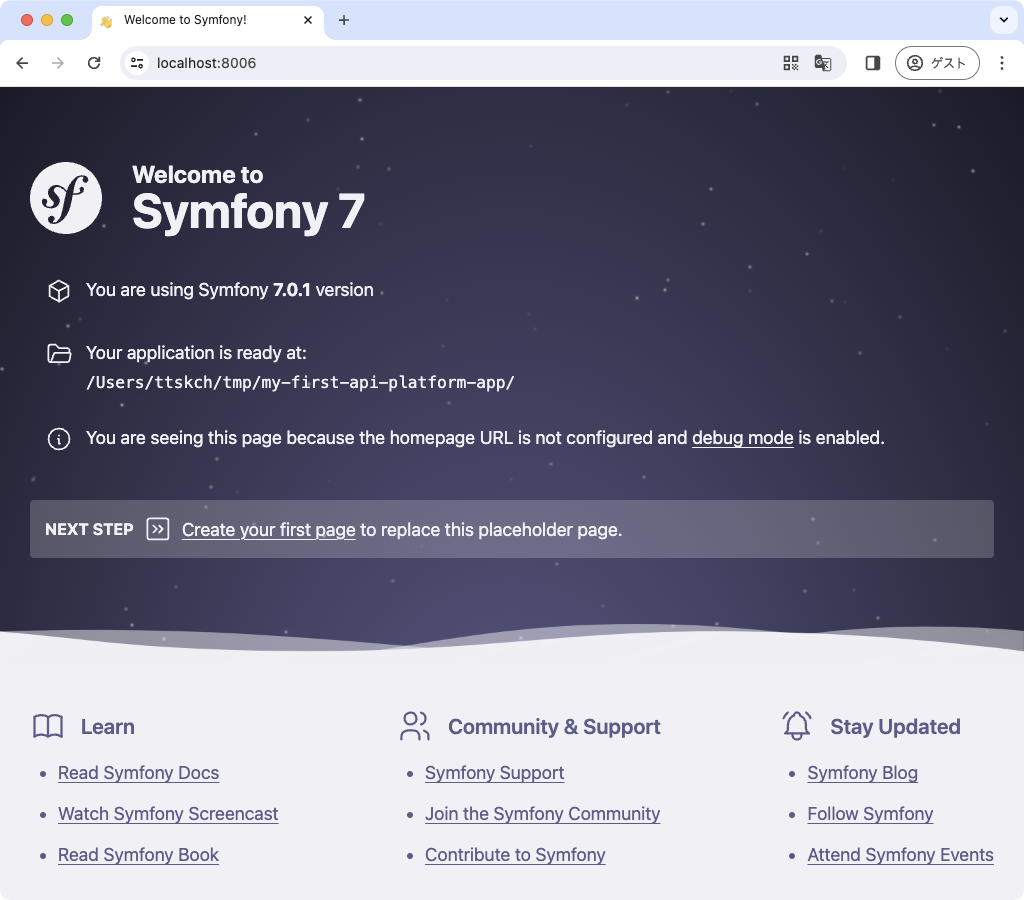Click the localhost:8006 address bar
Viewport: 1024px width, 900px height.
[450, 63]
